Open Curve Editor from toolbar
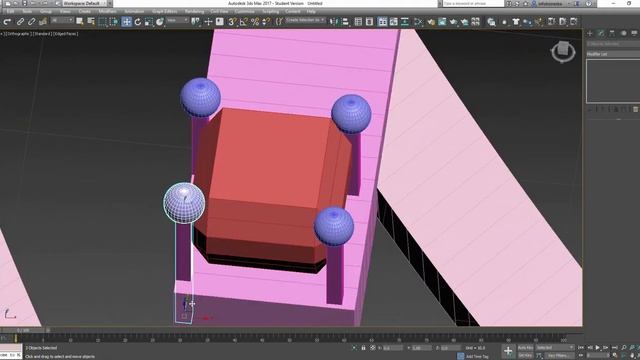Image resolution: width=640 pixels, height=360 pixels. coord(393,22)
